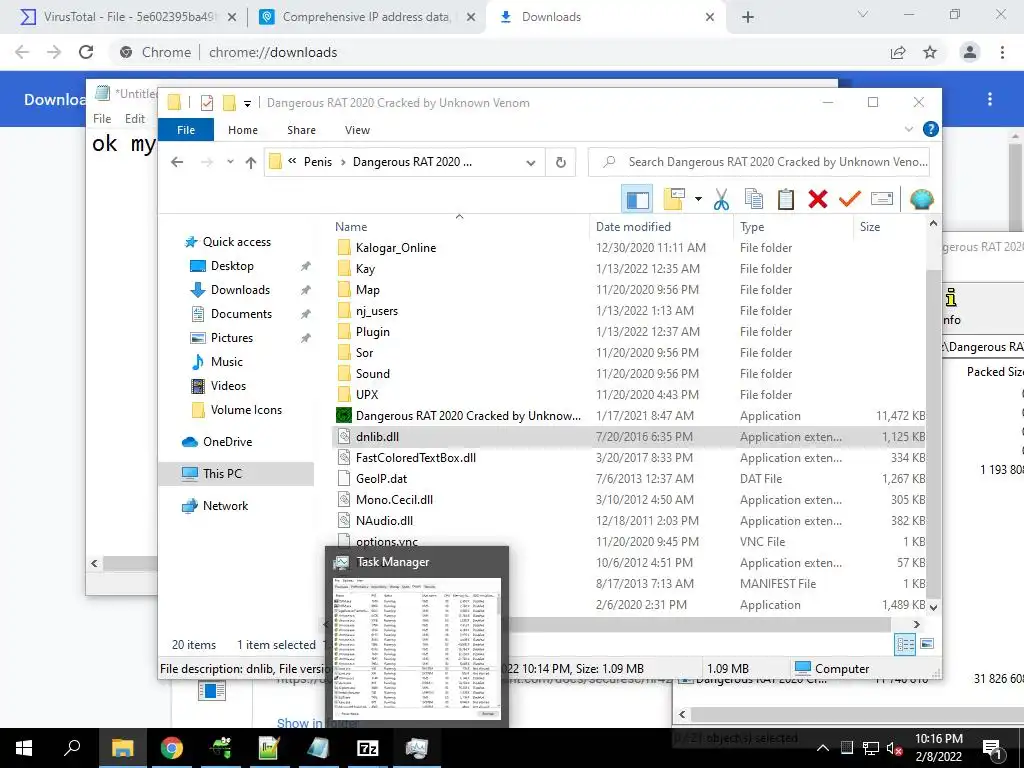
Task: Click the Search Dangerous RAT 2020 box
Action: pyautogui.click(x=759, y=162)
